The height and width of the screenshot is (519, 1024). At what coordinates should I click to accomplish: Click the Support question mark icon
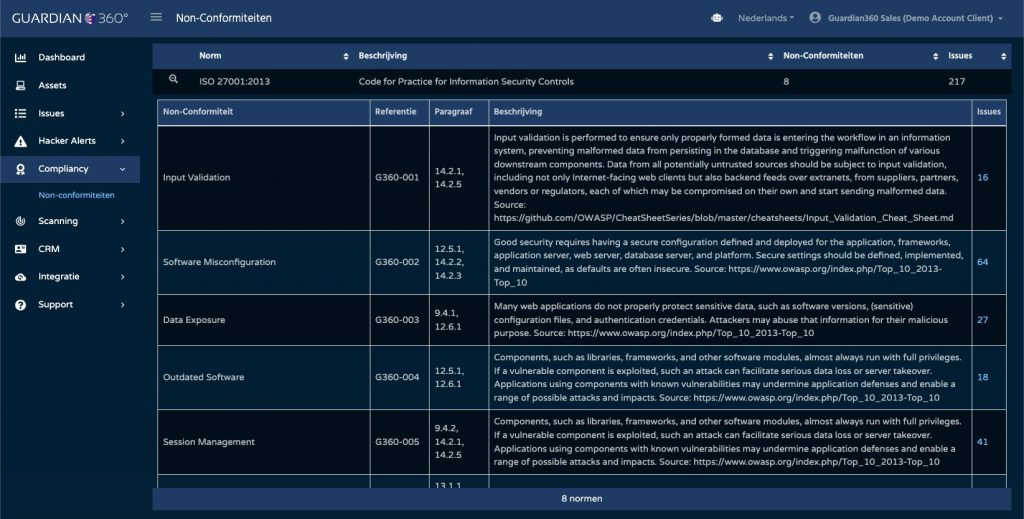tap(20, 305)
